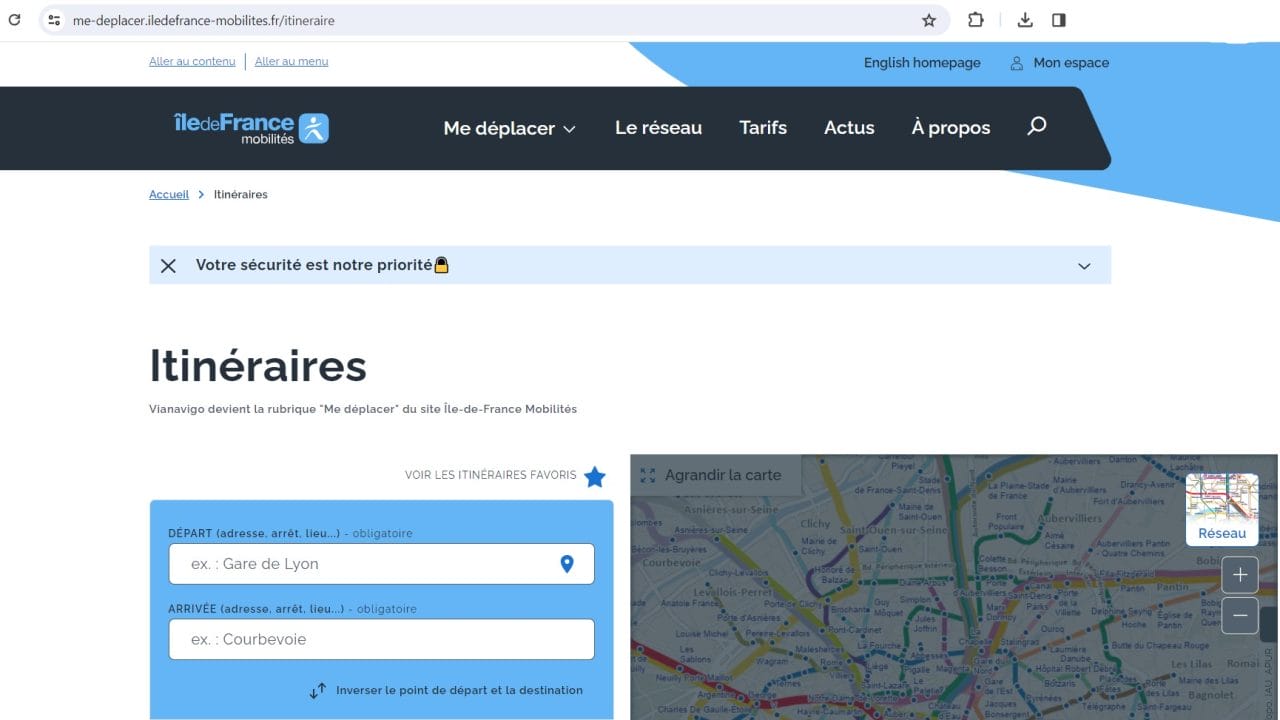Viewport: 1280px width, 720px height.
Task: Expand the 'Votre sécurité' banner chevron
Action: (1084, 266)
